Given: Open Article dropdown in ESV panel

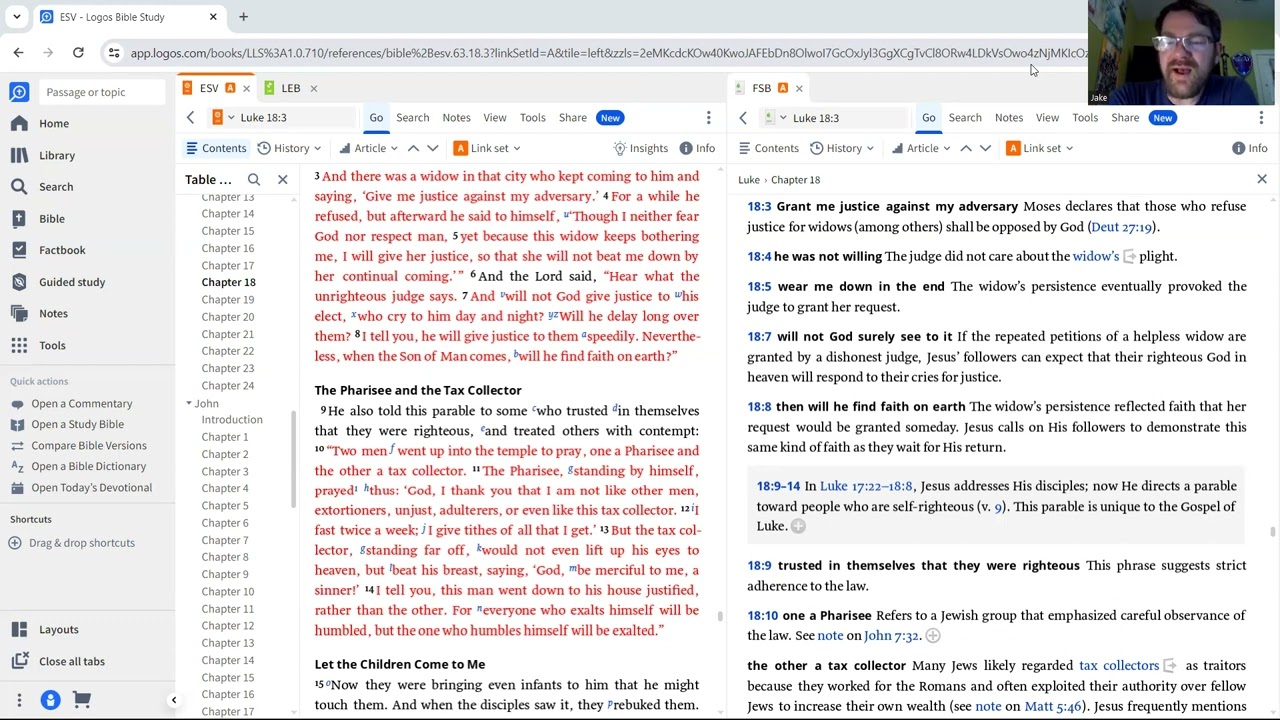Looking at the screenshot, I should click(368, 148).
